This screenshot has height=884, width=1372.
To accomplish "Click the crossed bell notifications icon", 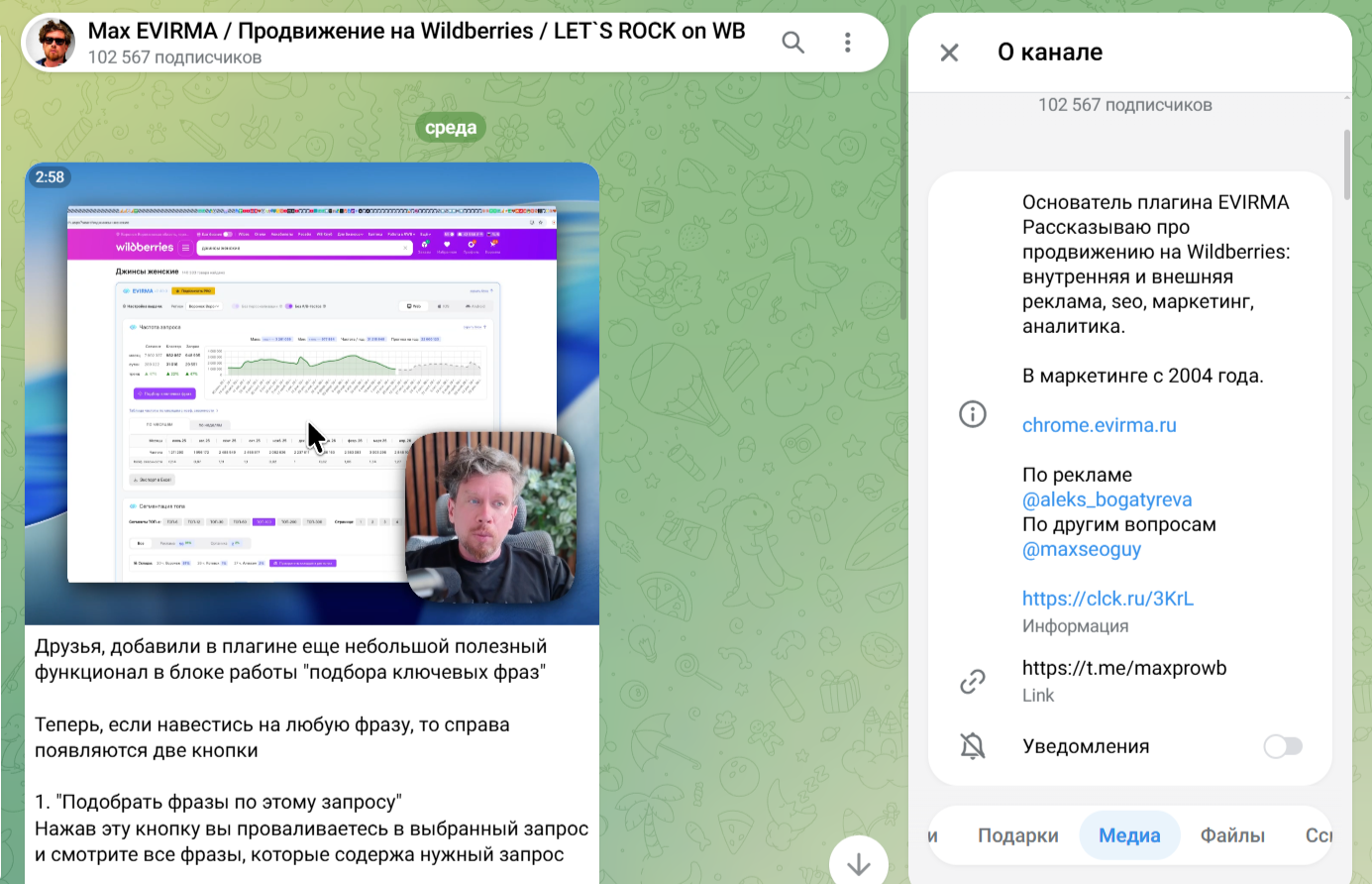I will 973,746.
